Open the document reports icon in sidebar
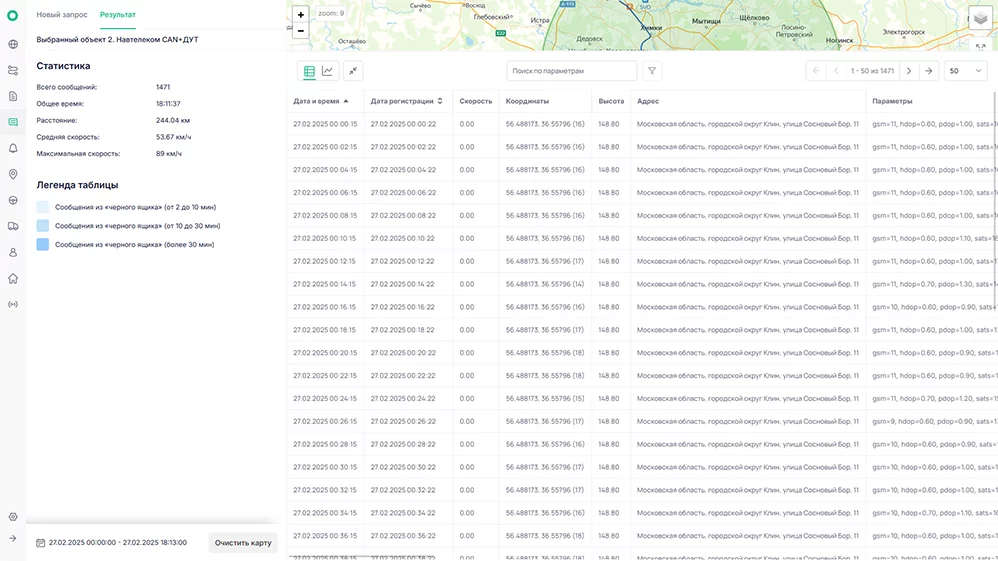Image resolution: width=998 pixels, height=561 pixels. point(13,96)
